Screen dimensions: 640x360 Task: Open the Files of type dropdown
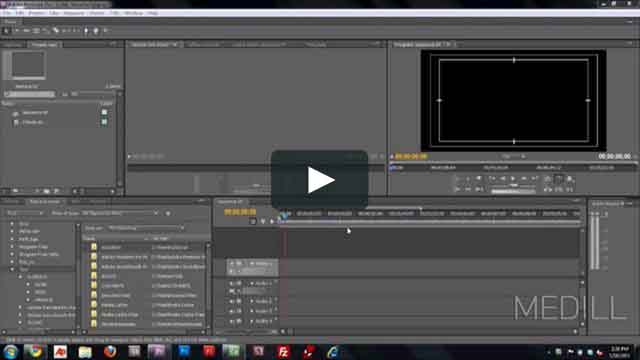coord(119,213)
